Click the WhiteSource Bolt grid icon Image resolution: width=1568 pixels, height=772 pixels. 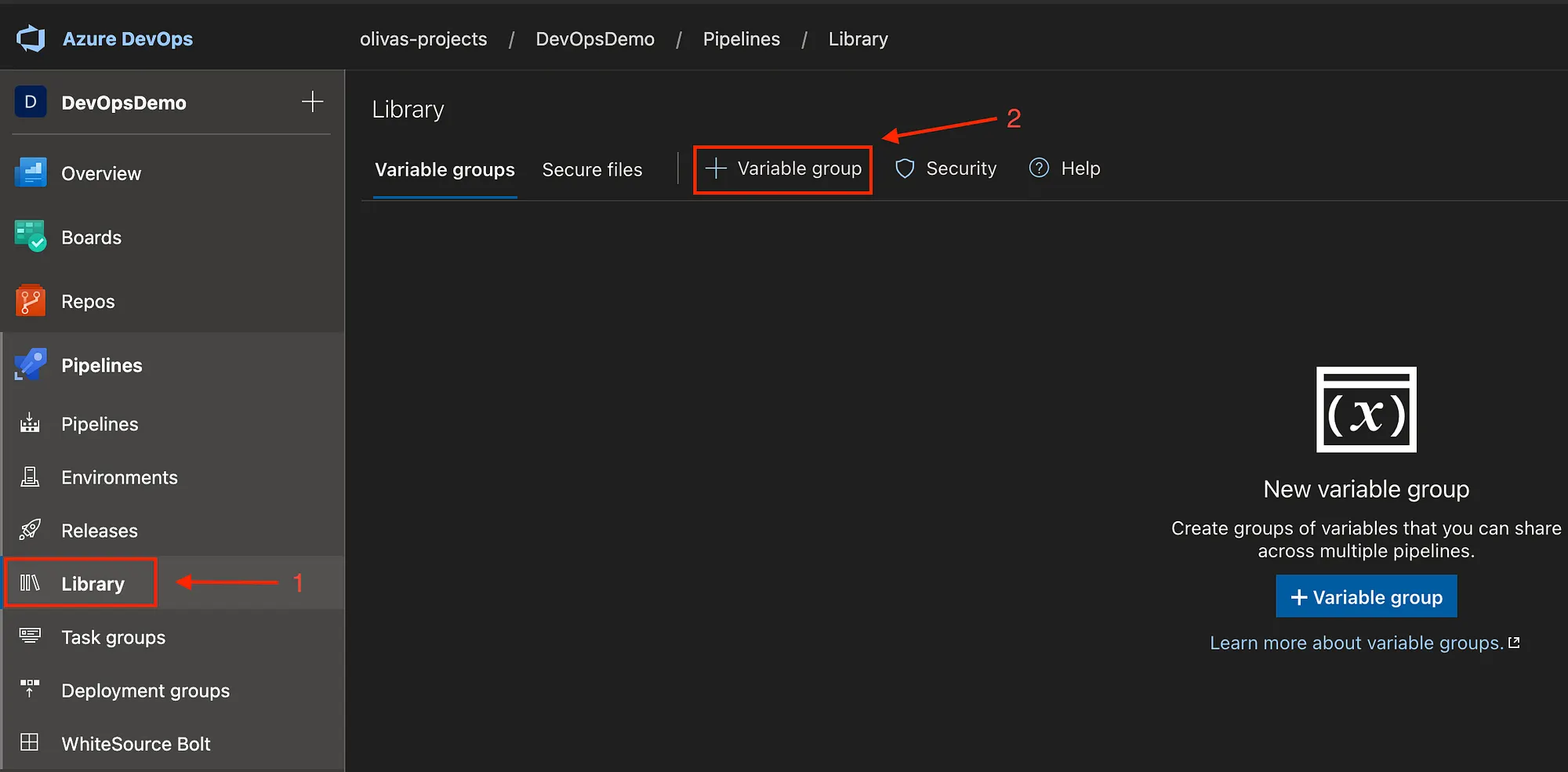pos(30,742)
